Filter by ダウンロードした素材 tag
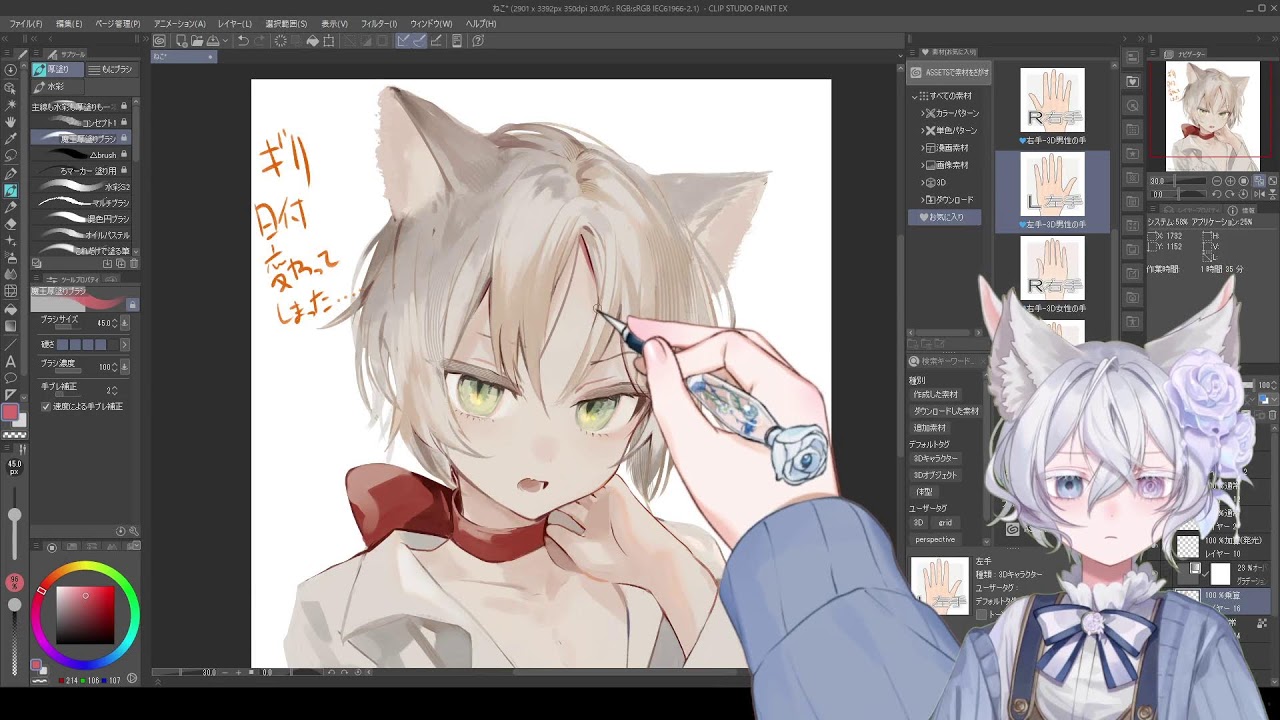 (x=946, y=411)
